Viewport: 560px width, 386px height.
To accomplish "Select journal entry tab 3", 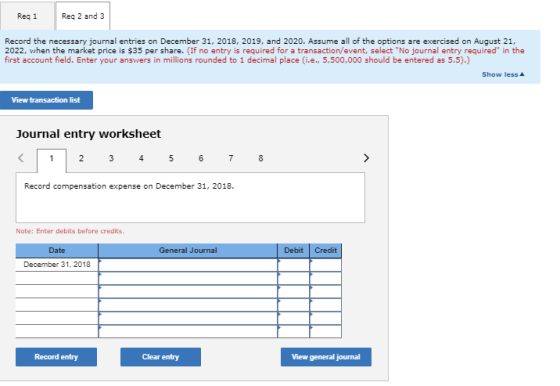I will coord(111,159).
